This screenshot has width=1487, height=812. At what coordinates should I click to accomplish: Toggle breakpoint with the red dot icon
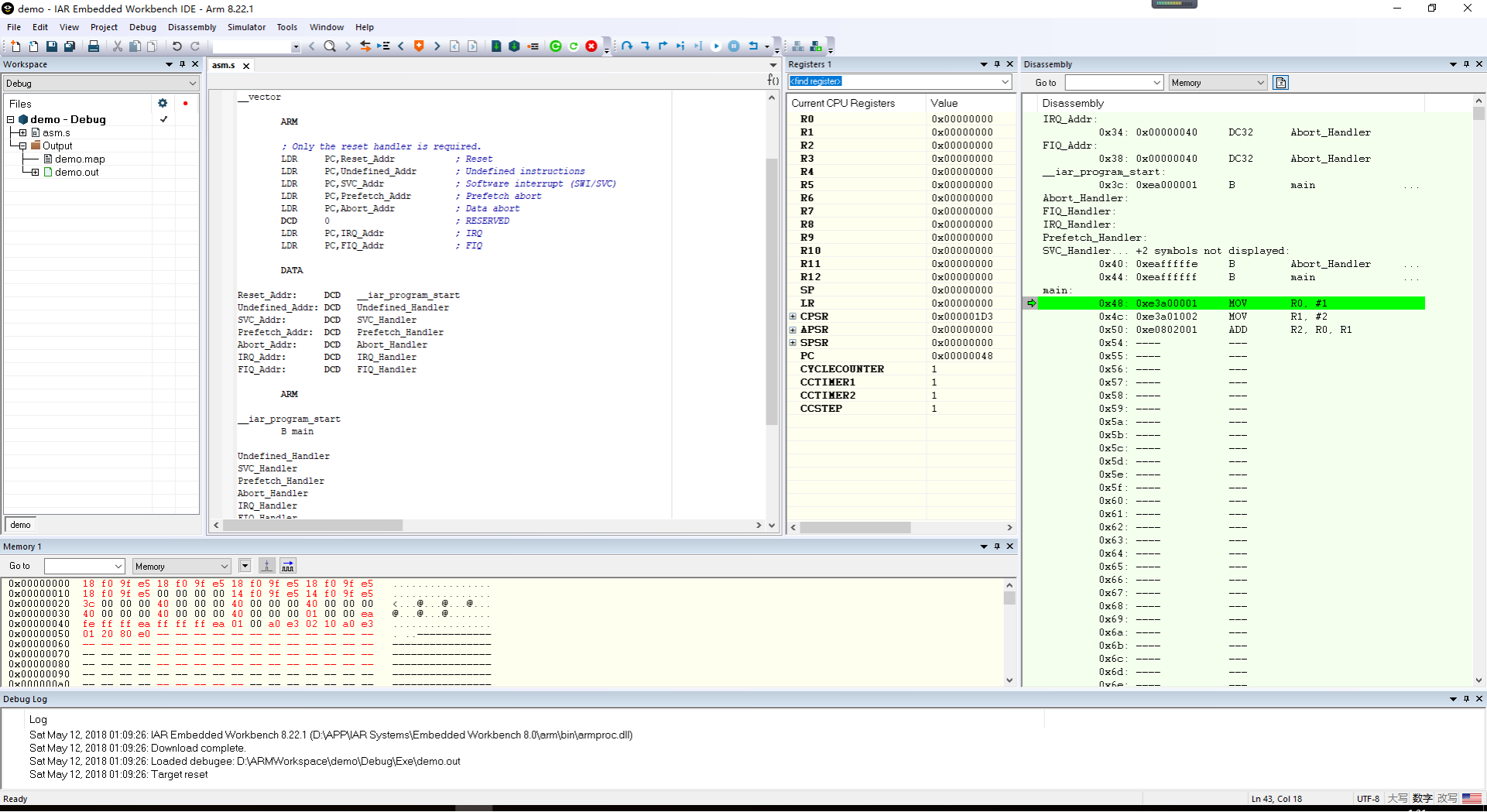[533, 46]
